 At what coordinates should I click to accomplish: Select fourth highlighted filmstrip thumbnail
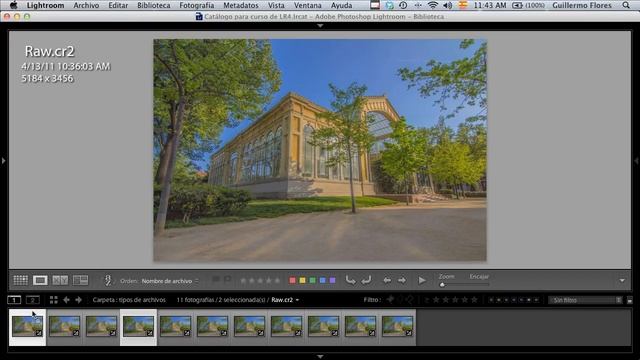coord(138,327)
